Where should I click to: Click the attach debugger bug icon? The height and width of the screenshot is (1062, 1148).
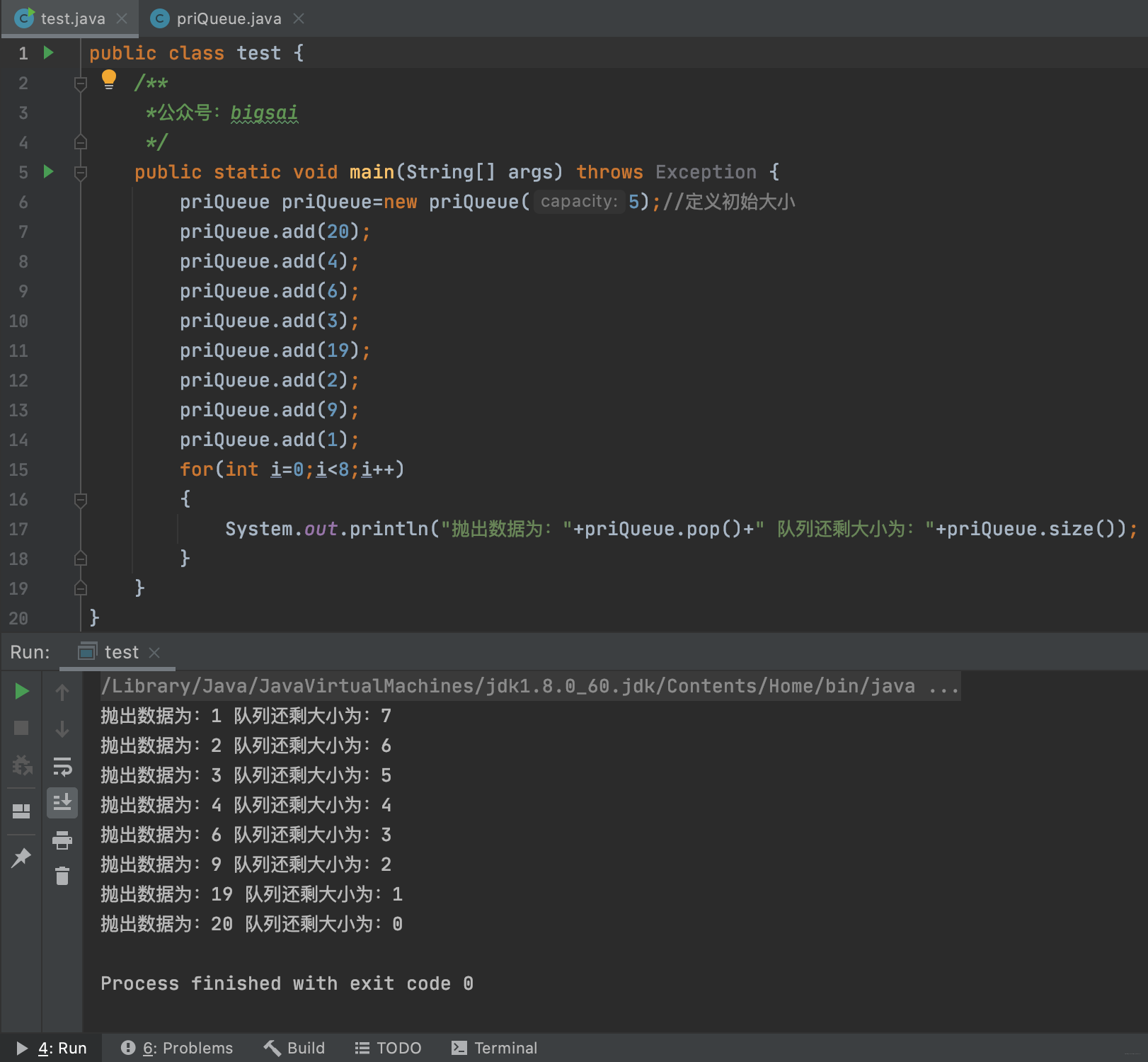22,765
